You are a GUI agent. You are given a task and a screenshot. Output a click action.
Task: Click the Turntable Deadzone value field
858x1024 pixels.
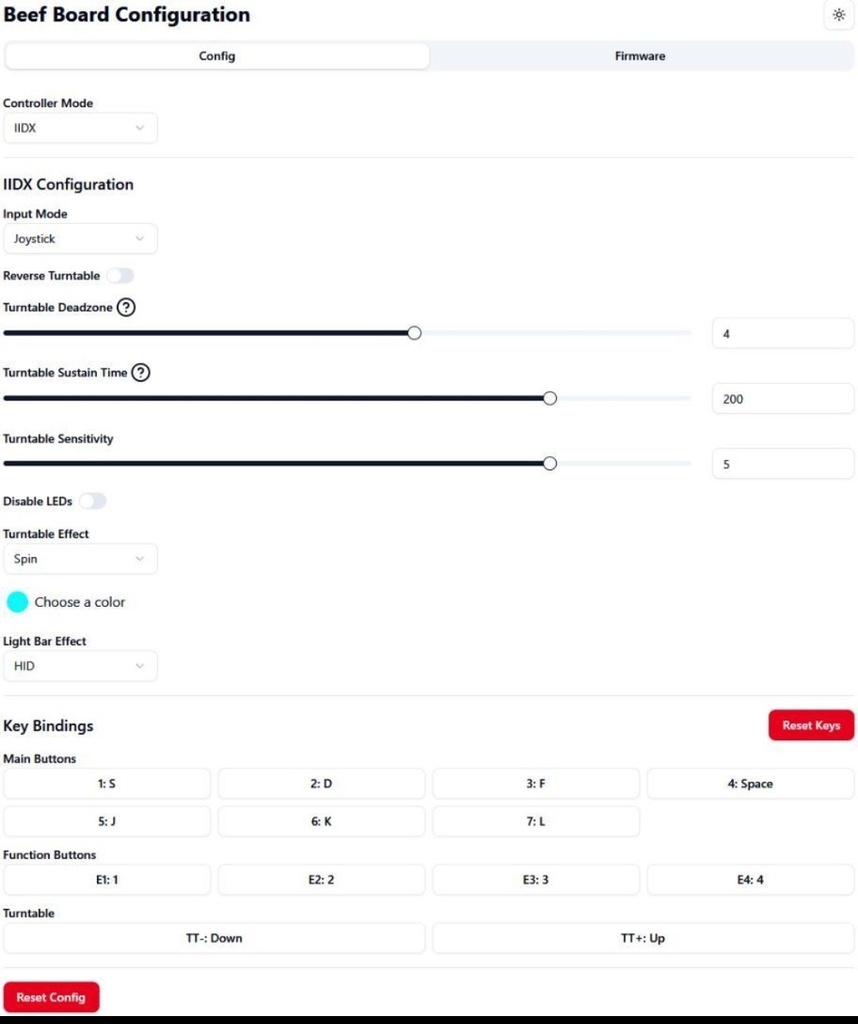click(782, 334)
